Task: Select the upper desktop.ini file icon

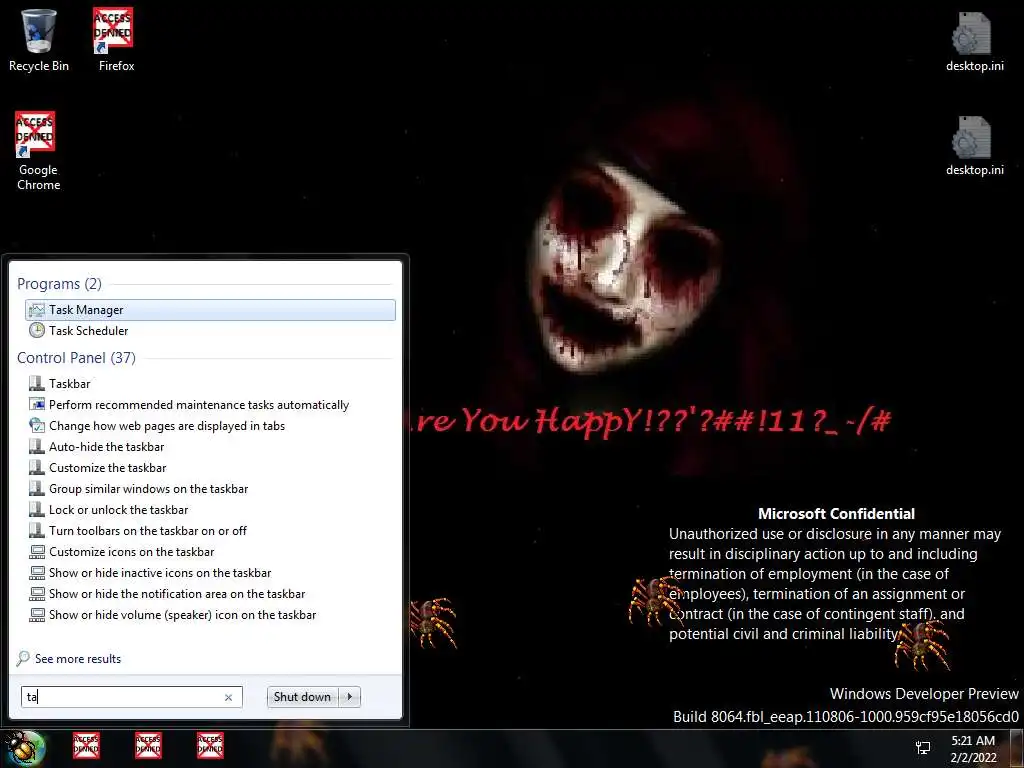Action: (974, 40)
